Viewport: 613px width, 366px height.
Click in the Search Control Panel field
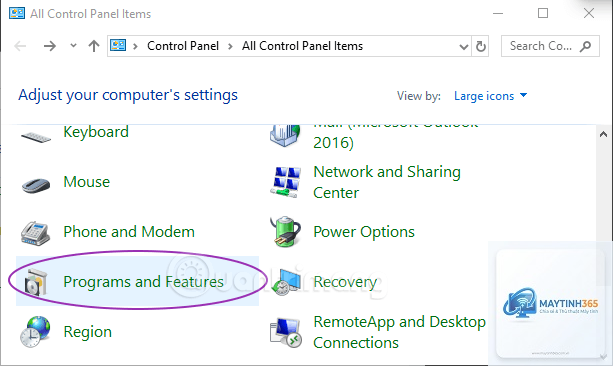[x=550, y=46]
